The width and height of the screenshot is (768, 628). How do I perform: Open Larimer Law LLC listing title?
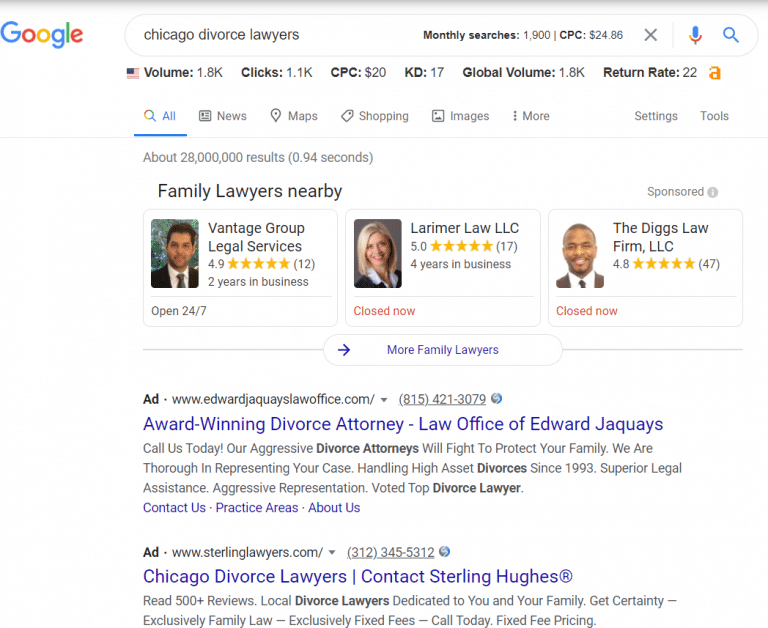[x=464, y=228]
